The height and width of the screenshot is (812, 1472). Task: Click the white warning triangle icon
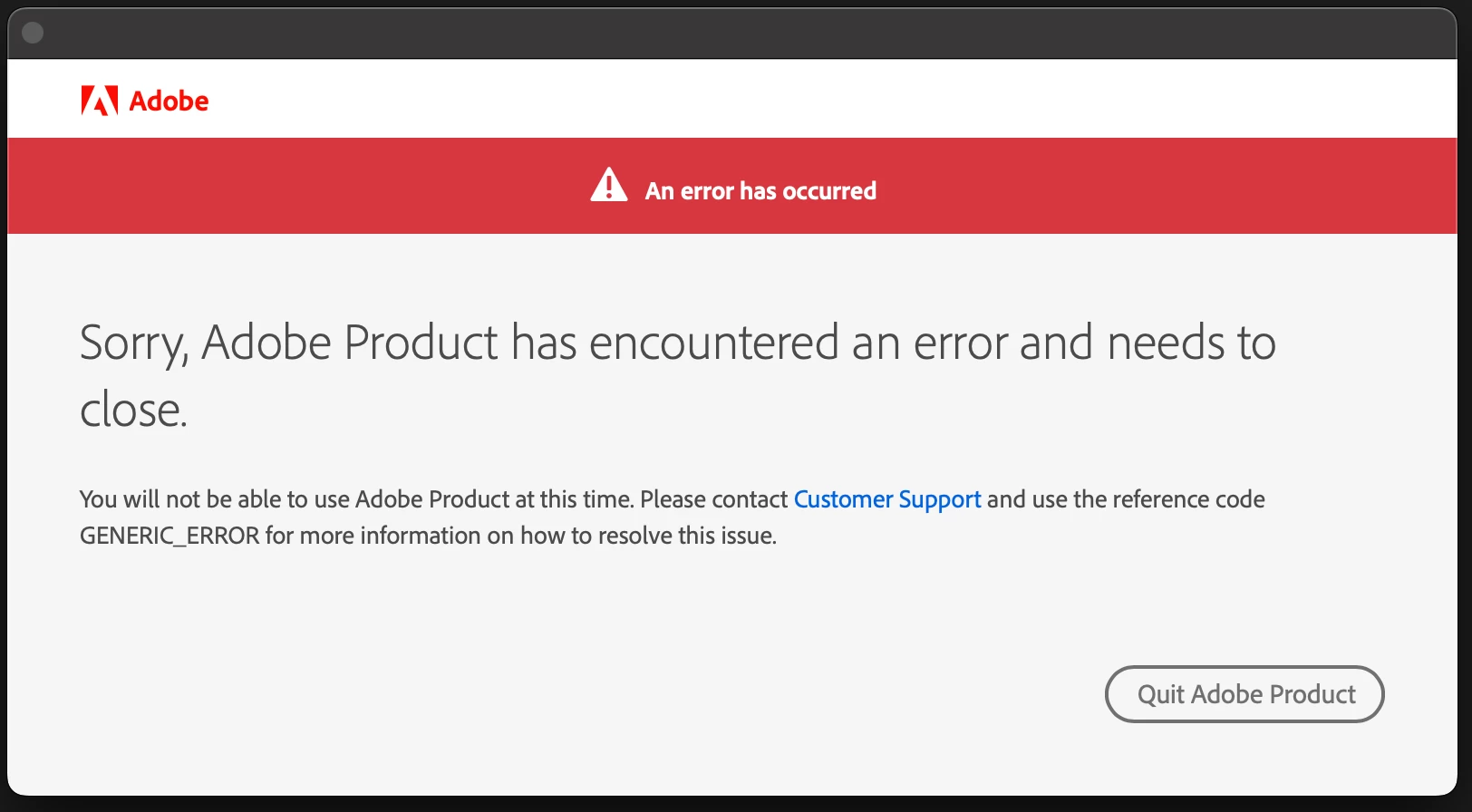(609, 185)
